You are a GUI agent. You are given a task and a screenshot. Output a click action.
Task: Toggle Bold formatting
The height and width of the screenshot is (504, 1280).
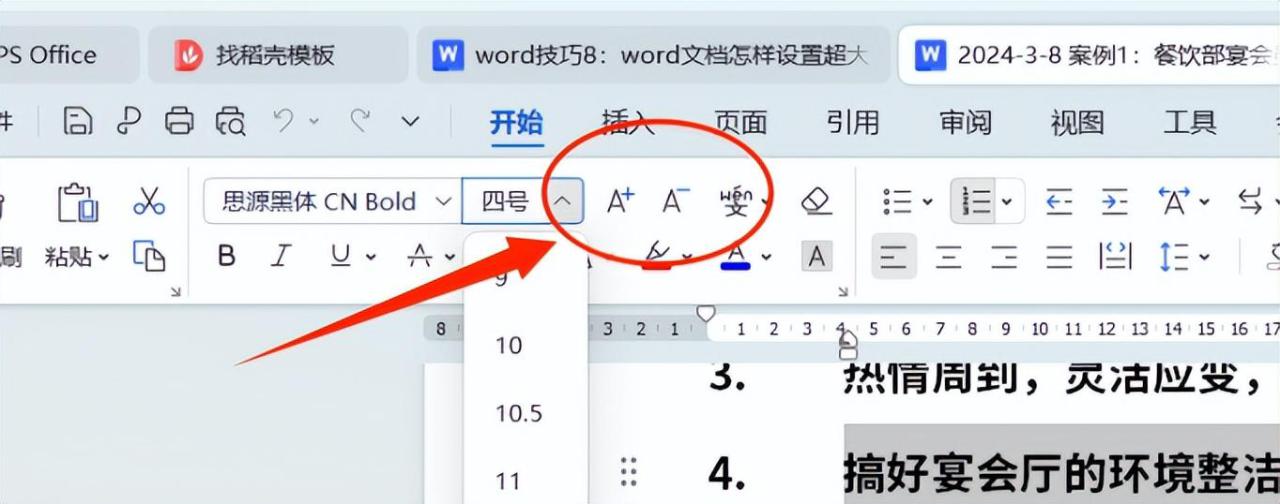coord(227,256)
